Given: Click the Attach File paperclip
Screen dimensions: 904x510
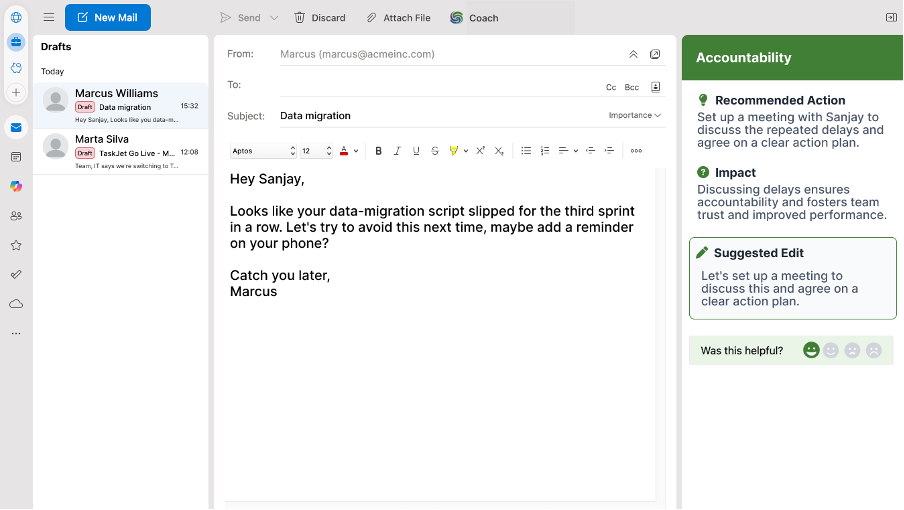Looking at the screenshot, I should [372, 18].
